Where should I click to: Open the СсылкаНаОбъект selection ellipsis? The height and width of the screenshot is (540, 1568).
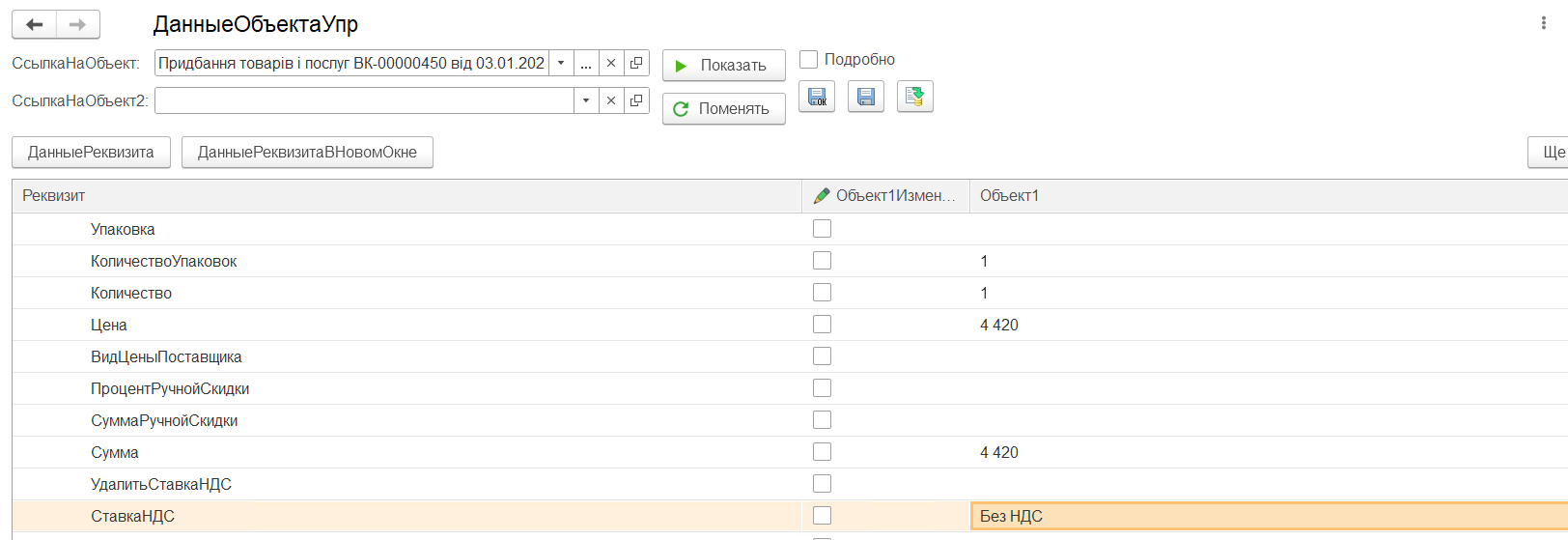(x=586, y=63)
